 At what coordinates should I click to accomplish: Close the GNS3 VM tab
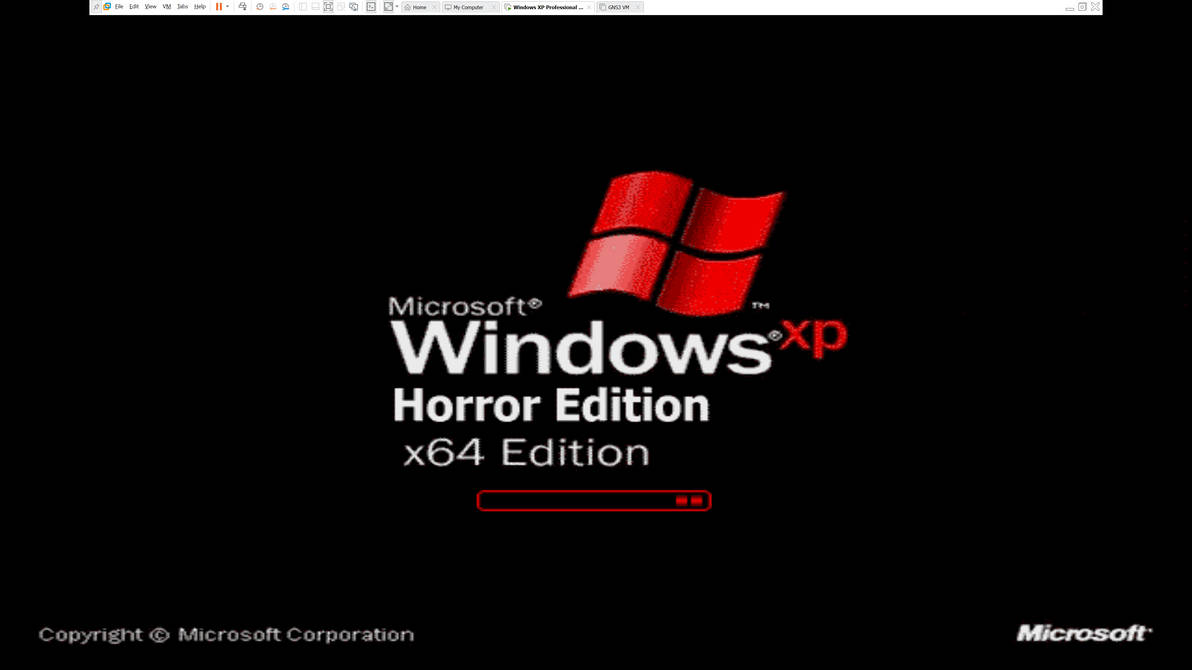[638, 7]
